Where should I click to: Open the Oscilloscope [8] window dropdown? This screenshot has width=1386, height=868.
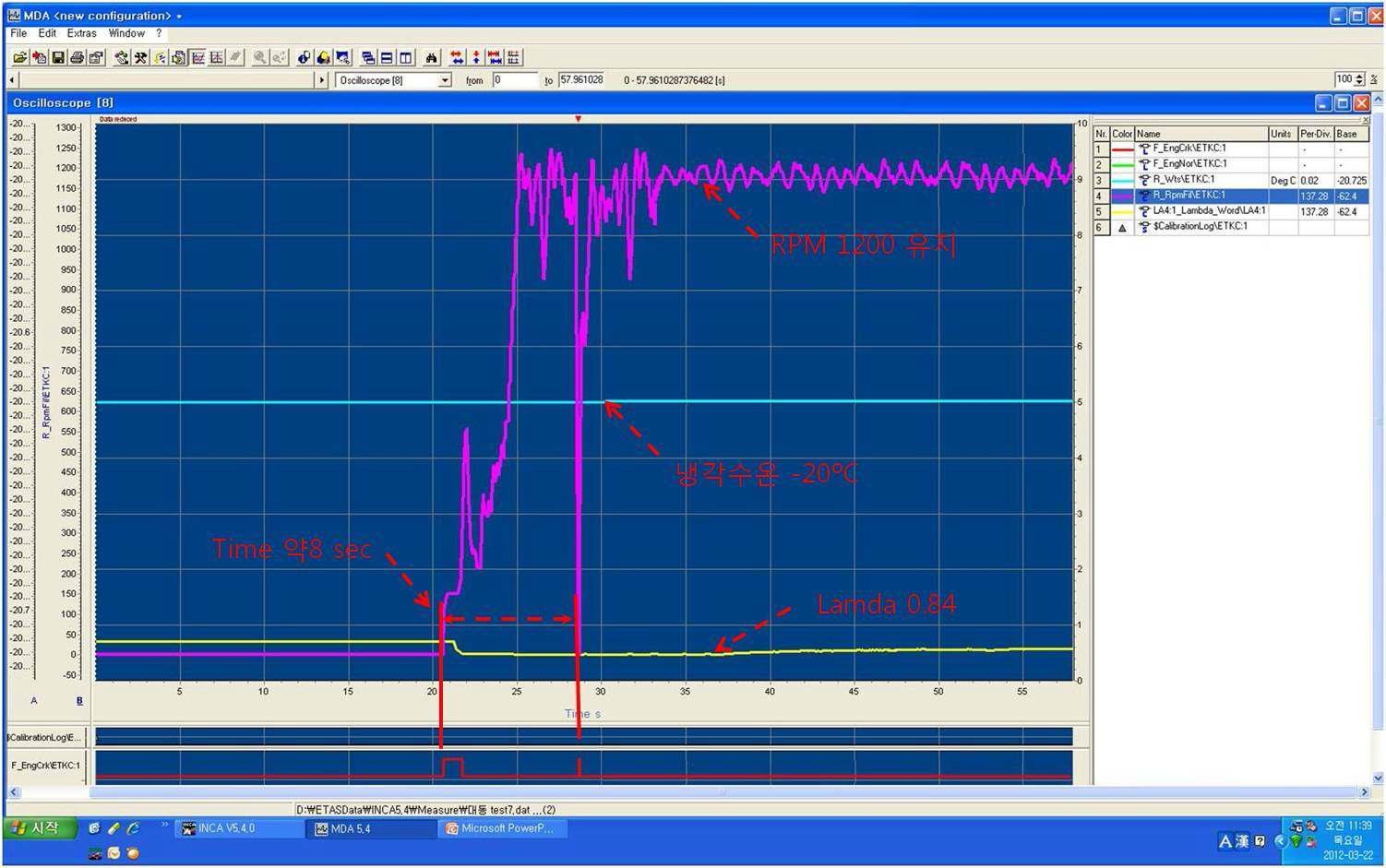[445, 80]
